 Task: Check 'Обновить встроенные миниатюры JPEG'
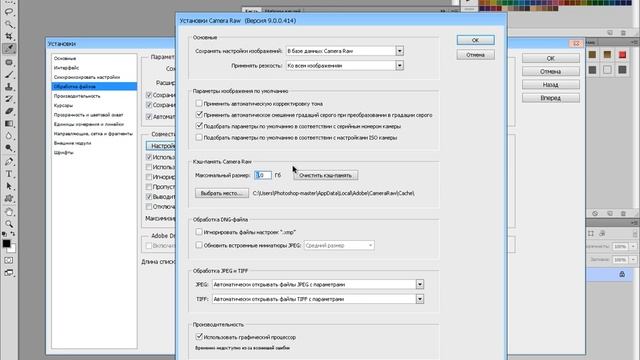[x=199, y=245]
